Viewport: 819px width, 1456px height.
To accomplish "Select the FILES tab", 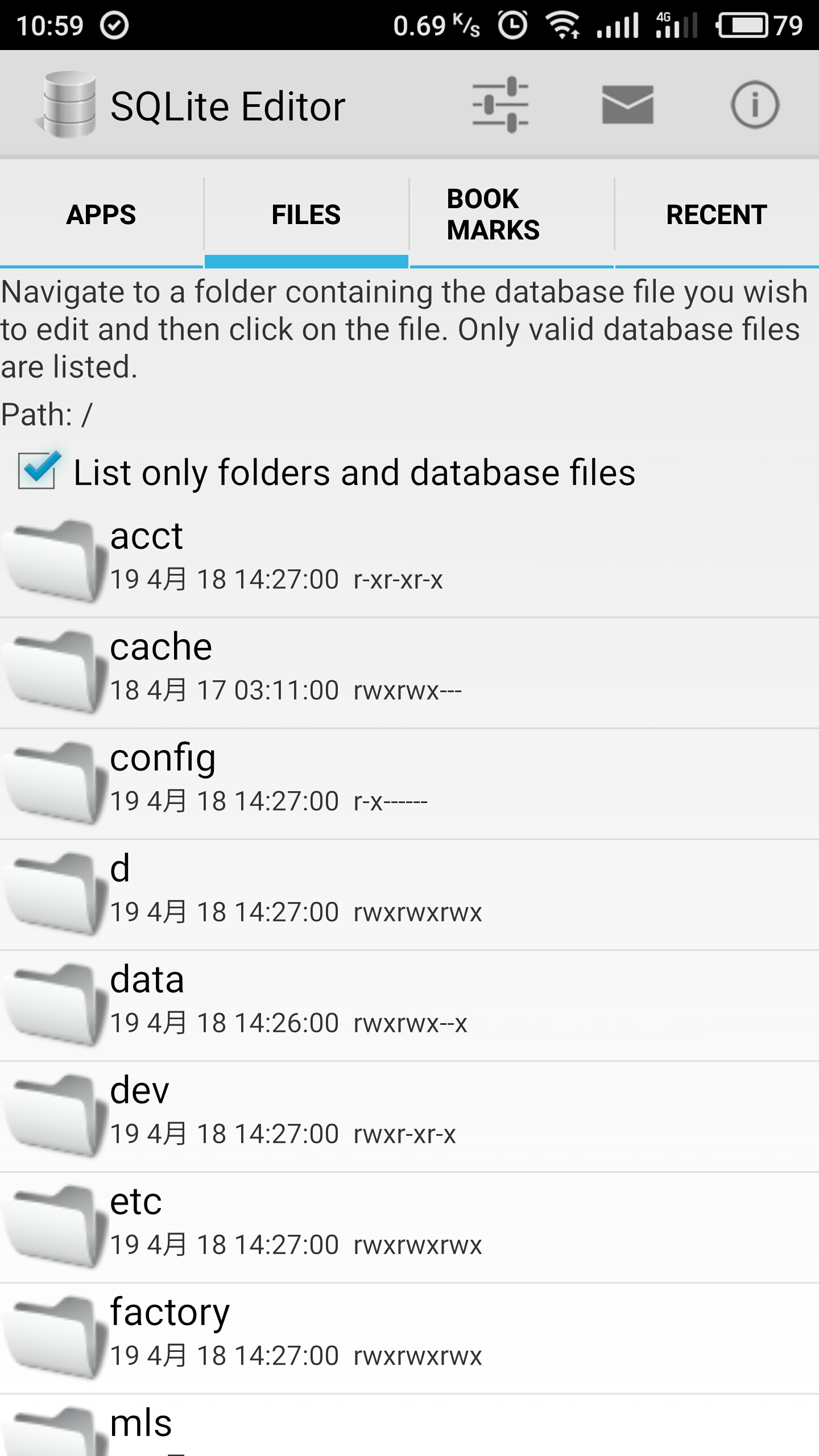I will click(306, 215).
